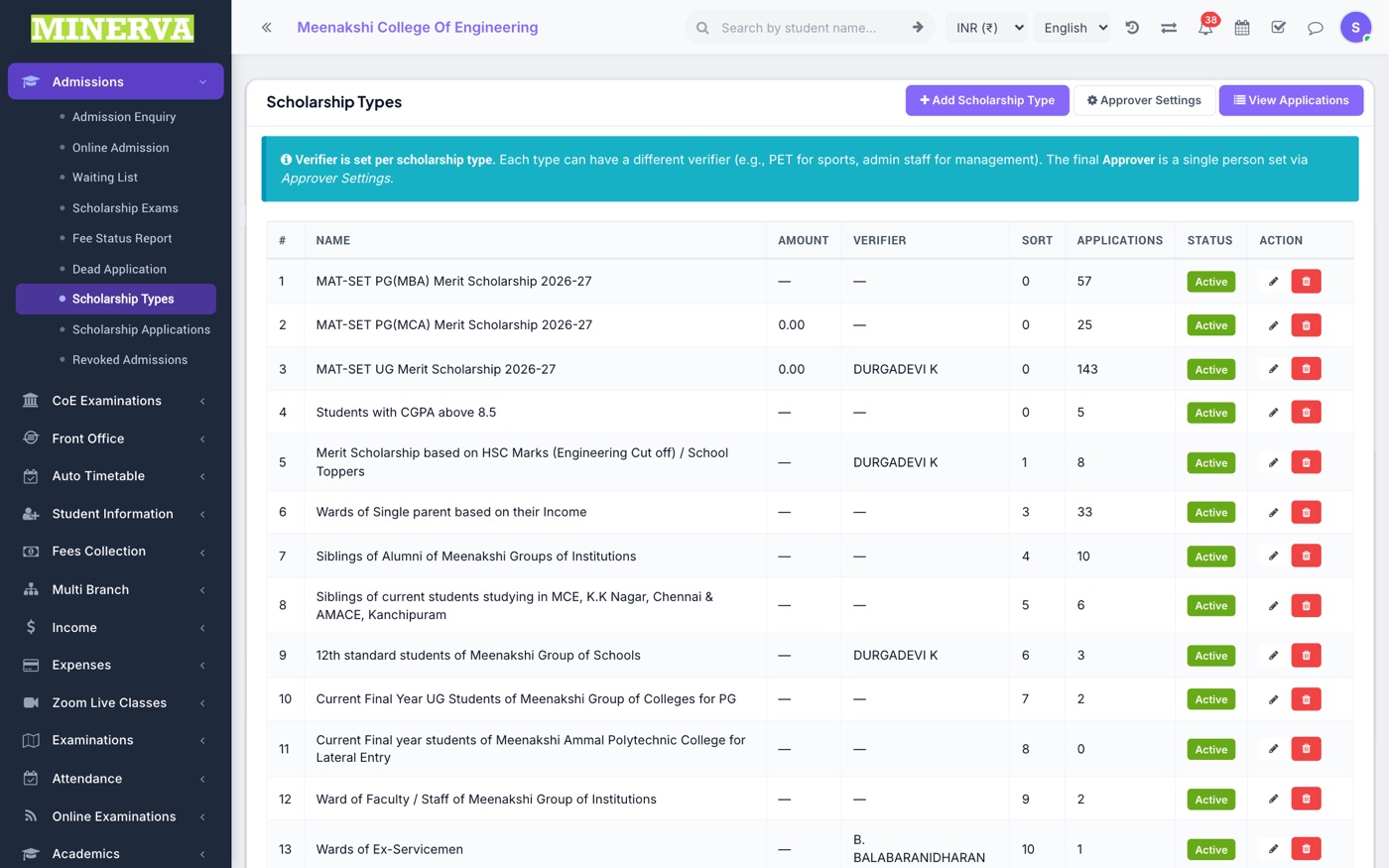Open Admission Enquiry submenu item
This screenshot has width=1389, height=868.
tap(124, 117)
